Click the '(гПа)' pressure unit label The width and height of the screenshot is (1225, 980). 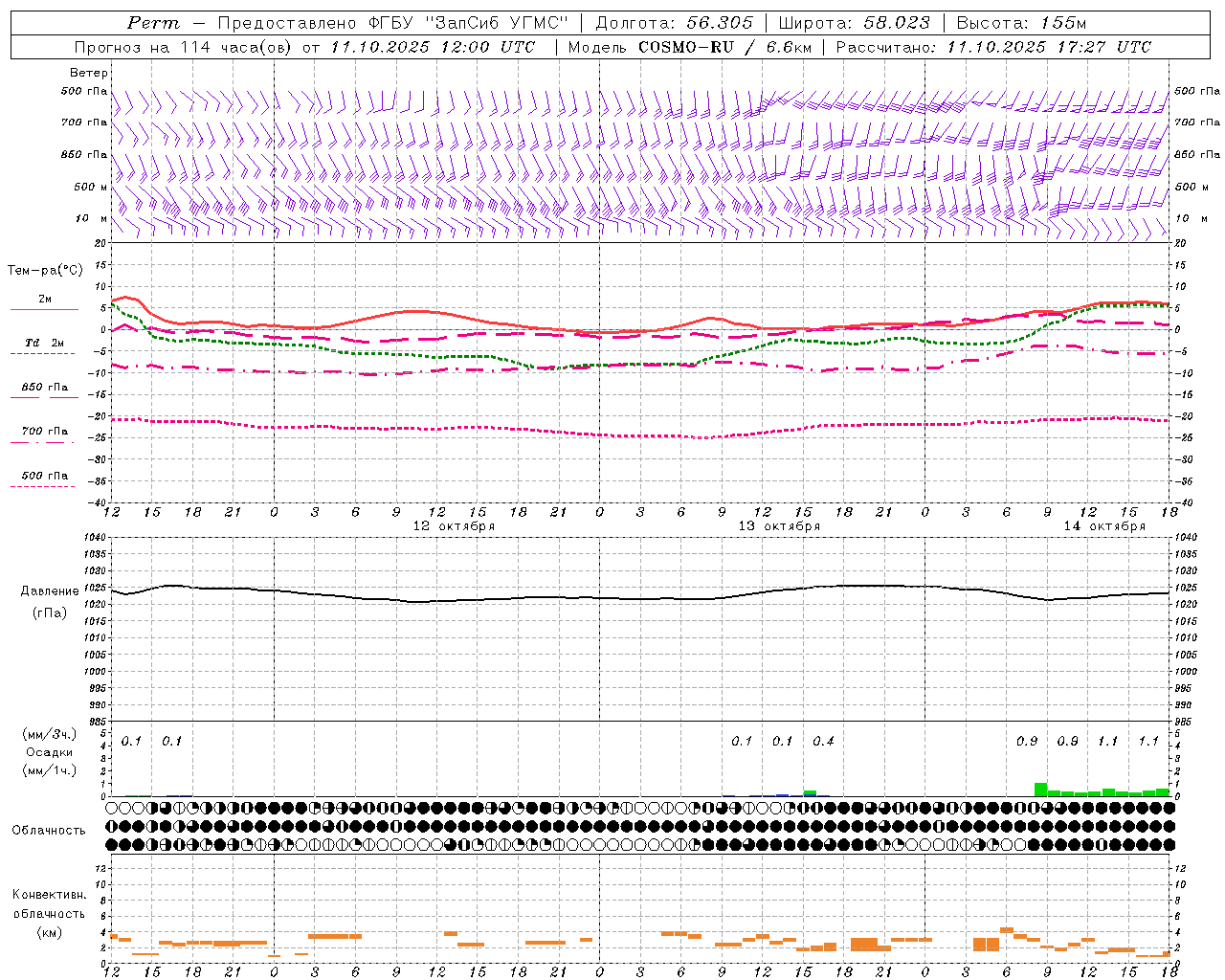coord(50,612)
